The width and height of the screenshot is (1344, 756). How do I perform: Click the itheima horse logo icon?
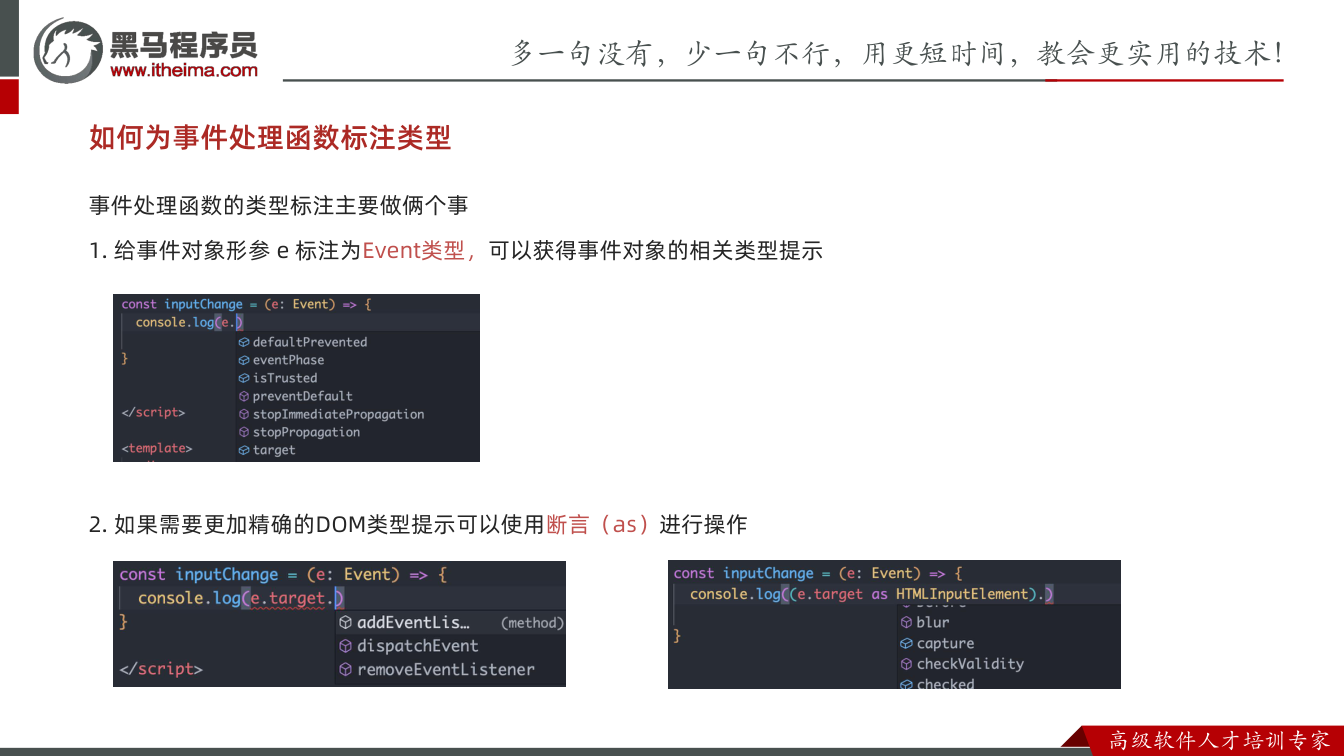68,50
